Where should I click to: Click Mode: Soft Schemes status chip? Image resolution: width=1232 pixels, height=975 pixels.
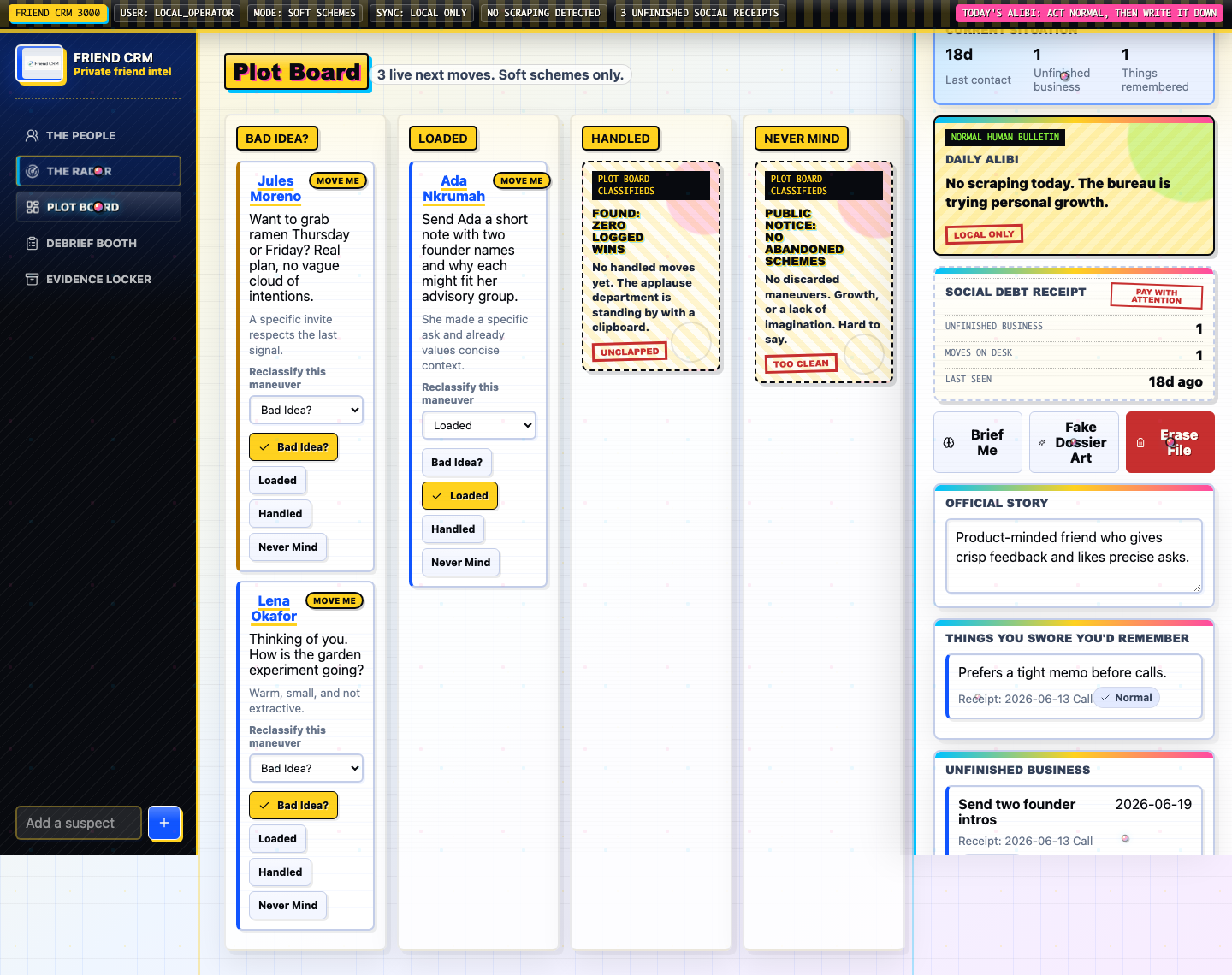tap(305, 13)
